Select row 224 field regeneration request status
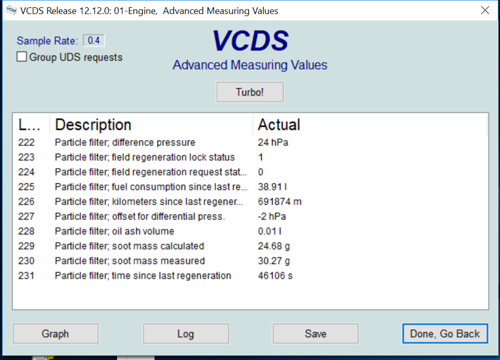This screenshot has width=500, height=360. pyautogui.click(x=250, y=172)
